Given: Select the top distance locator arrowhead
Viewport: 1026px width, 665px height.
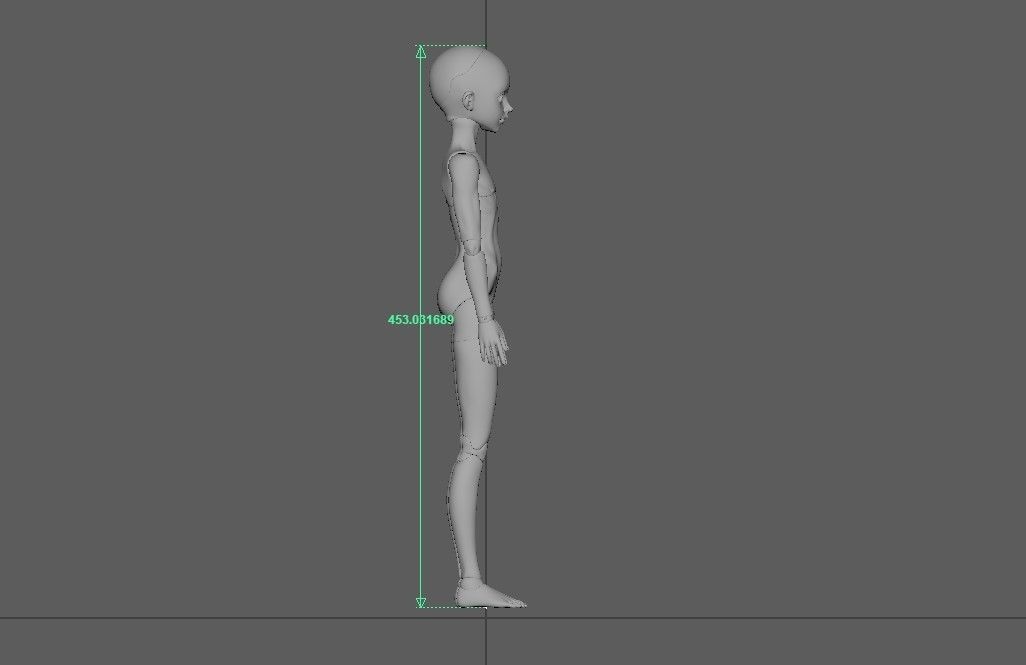Looking at the screenshot, I should pos(421,52).
